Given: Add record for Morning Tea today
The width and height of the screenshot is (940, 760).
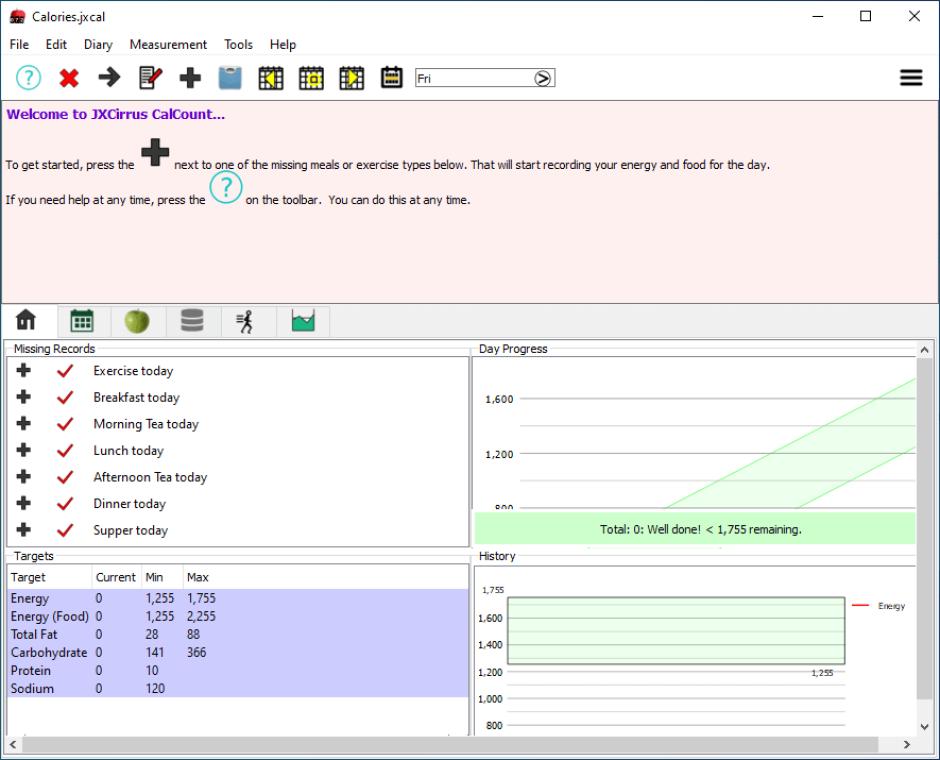Looking at the screenshot, I should click(23, 424).
